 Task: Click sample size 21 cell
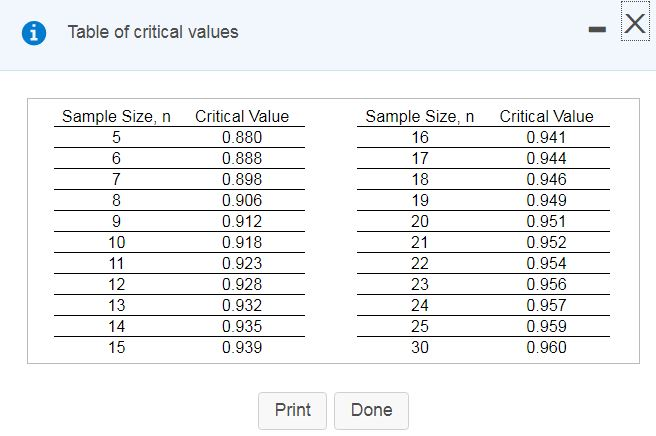(420, 242)
